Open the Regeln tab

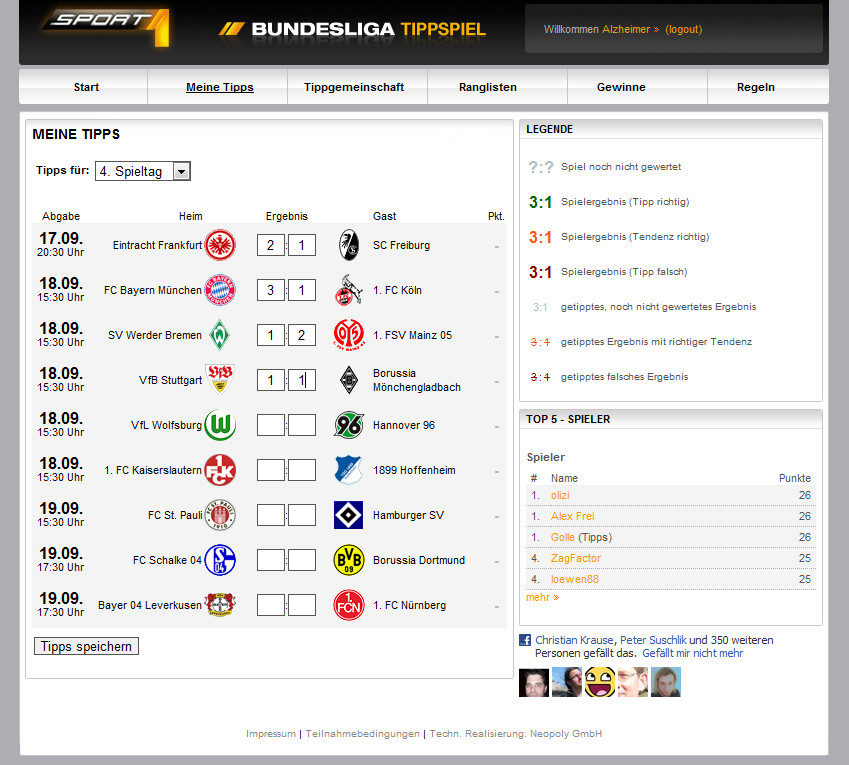click(x=755, y=87)
